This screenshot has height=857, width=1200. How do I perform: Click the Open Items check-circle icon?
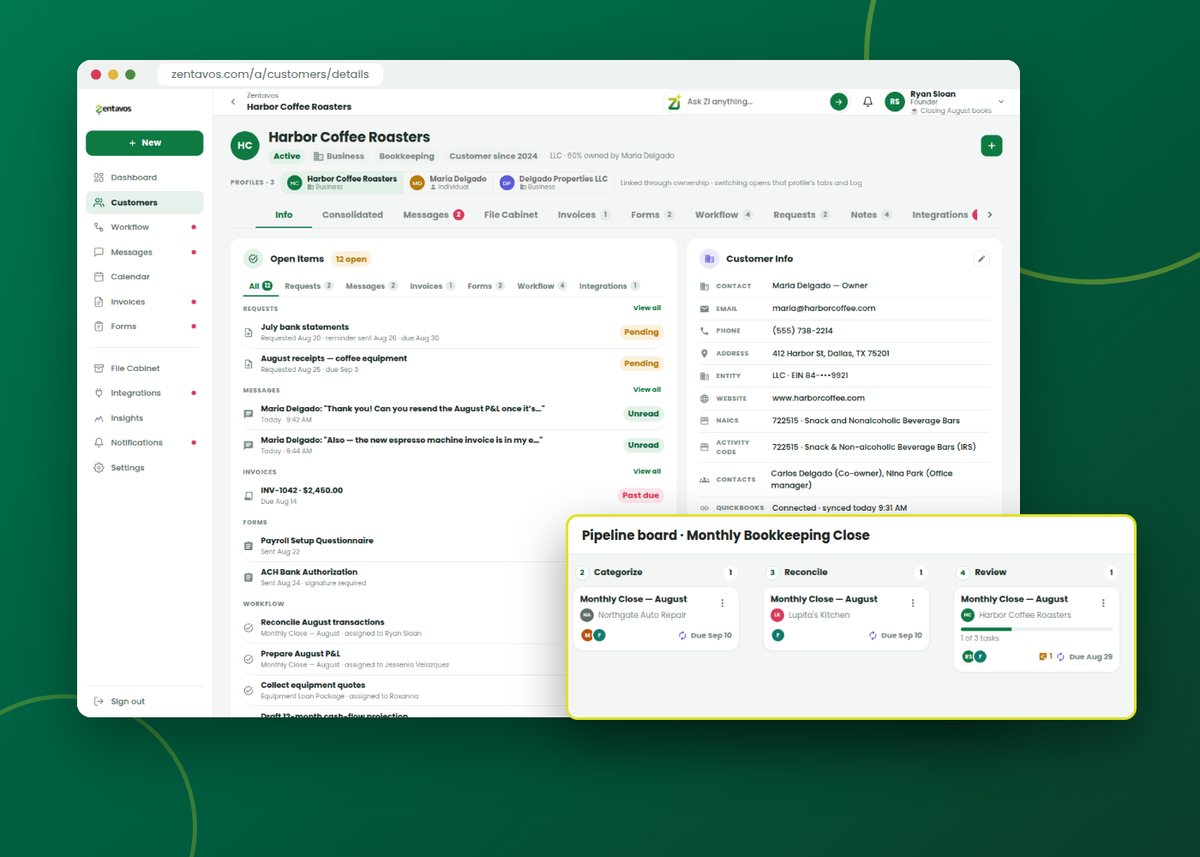(253, 259)
